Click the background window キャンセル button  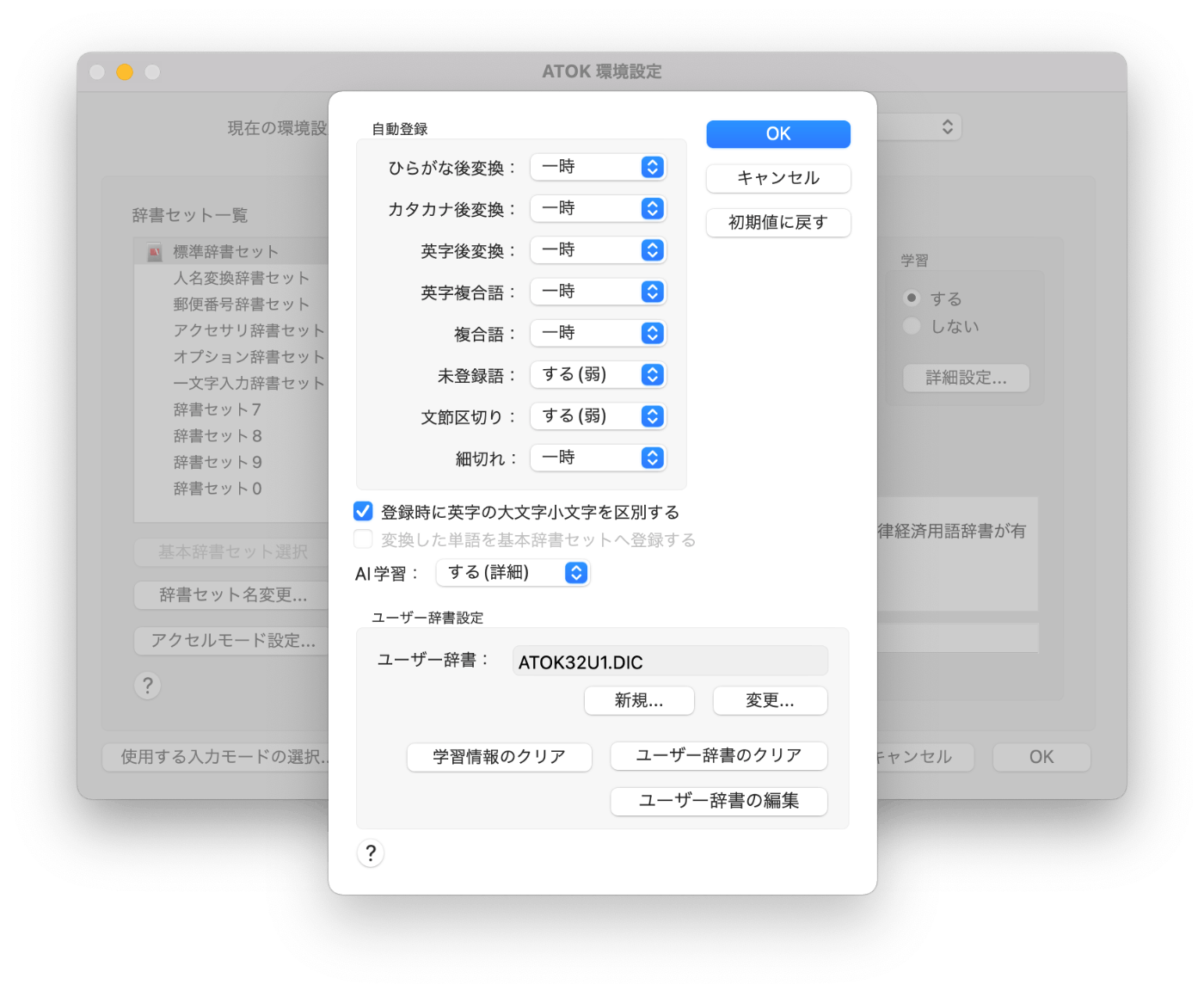pyautogui.click(x=925, y=757)
